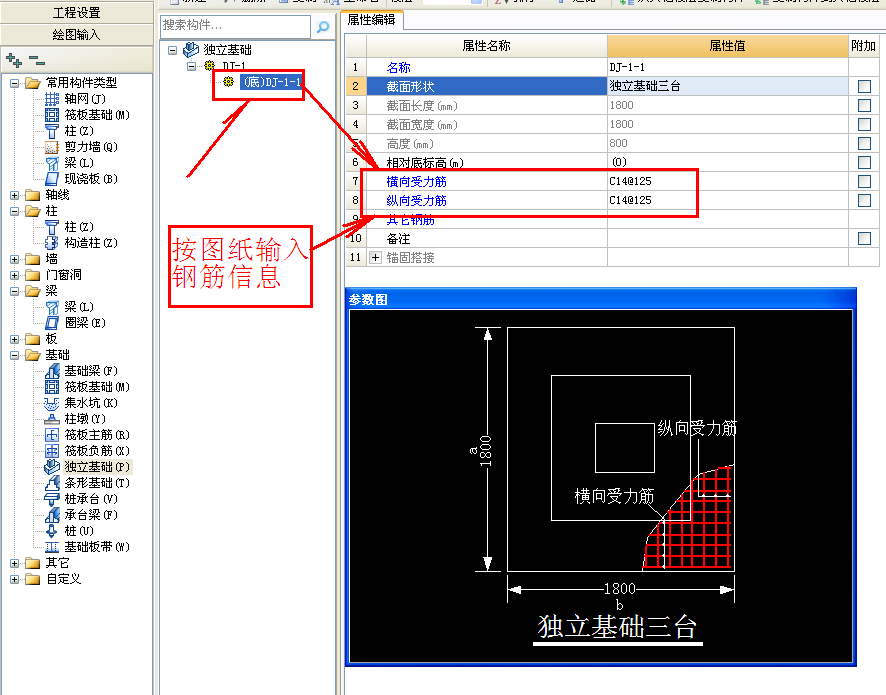This screenshot has height=695, width=886.
Task: Click the collapse-all minus icon
Action: coord(37,59)
